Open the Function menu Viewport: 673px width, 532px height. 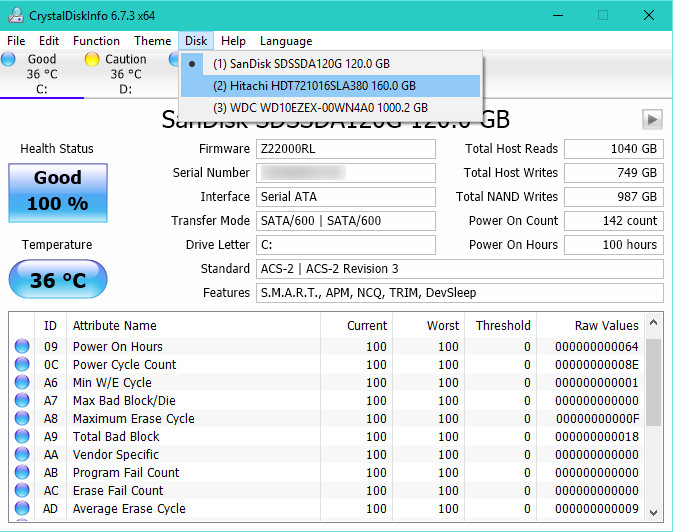pyautogui.click(x=96, y=41)
